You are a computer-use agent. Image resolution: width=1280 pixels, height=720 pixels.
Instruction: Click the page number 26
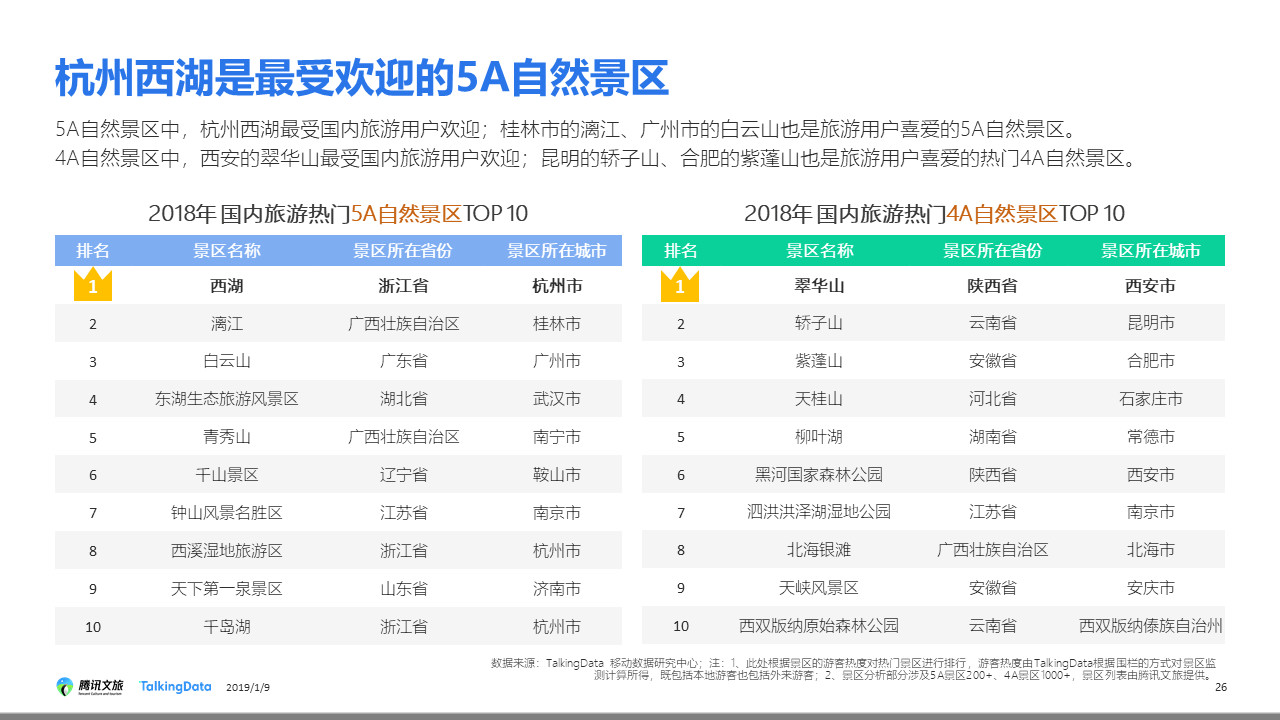coord(1219,687)
